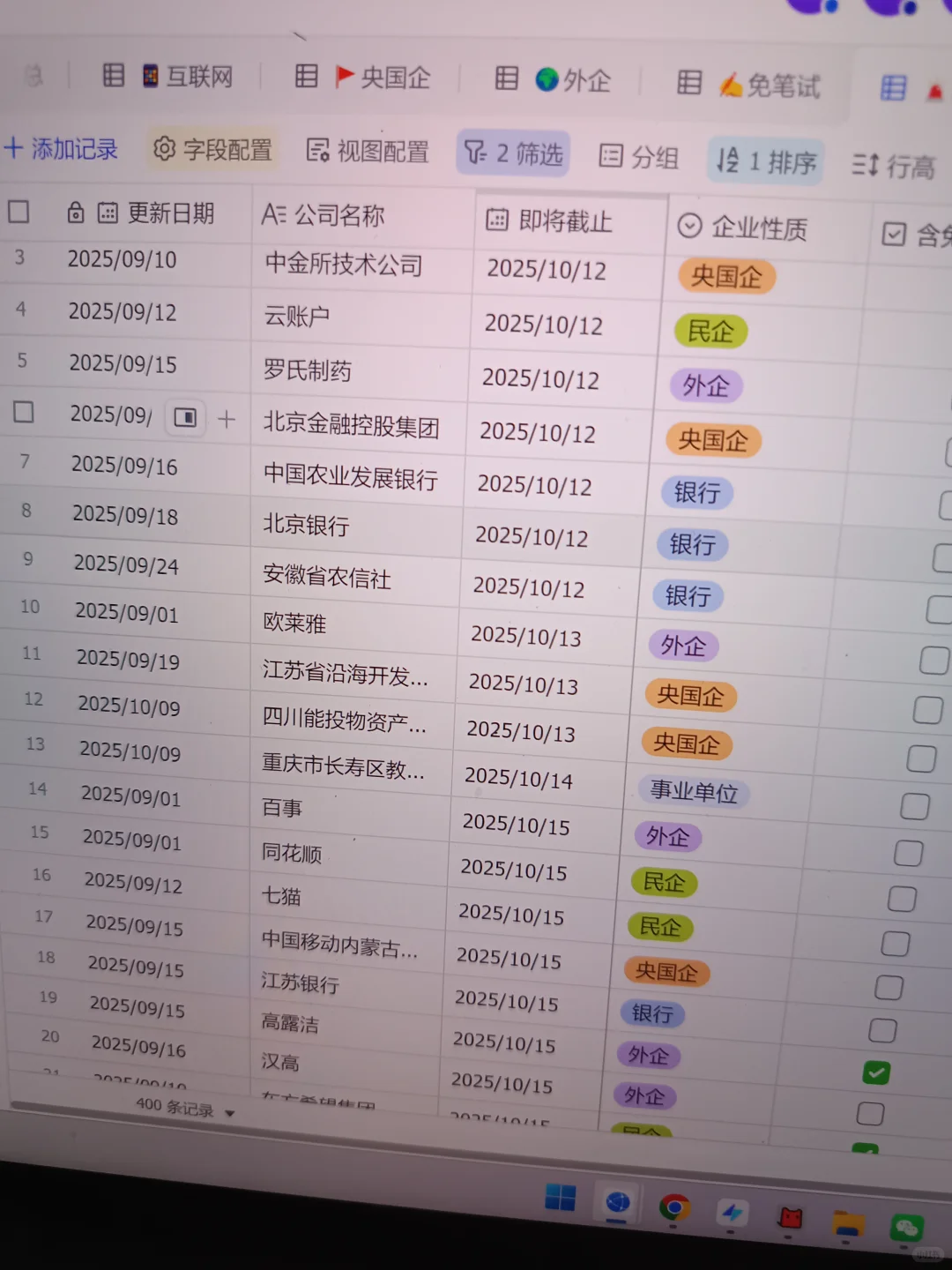Open the blue lightning app on taskbar
The height and width of the screenshot is (1270, 952).
(x=732, y=1213)
